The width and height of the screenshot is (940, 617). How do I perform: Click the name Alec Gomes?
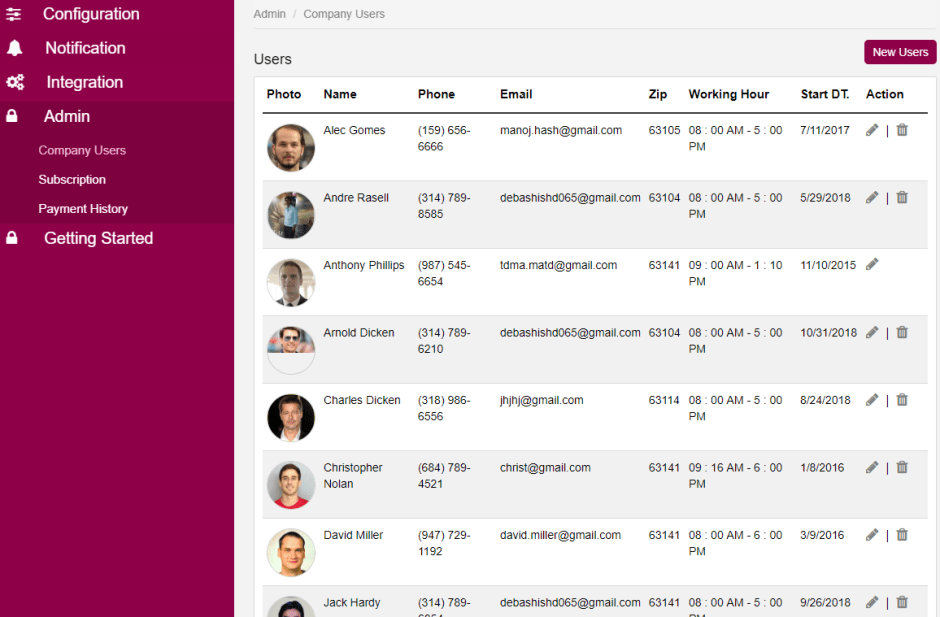coord(354,130)
